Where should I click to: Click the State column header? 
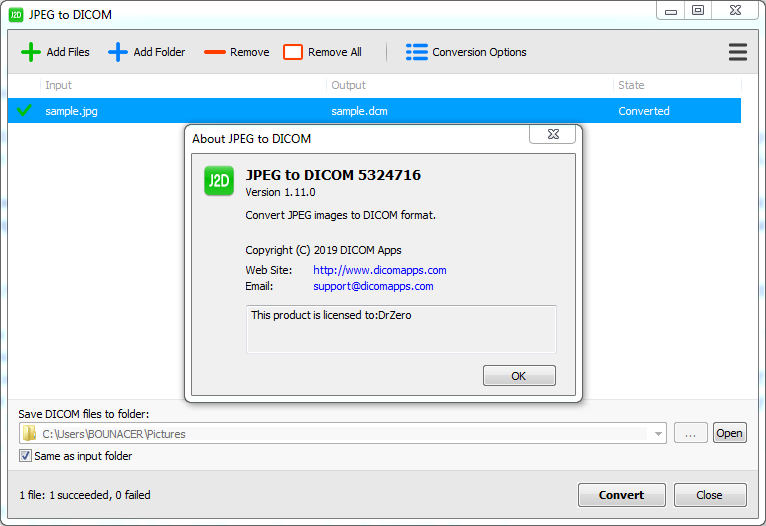(631, 85)
